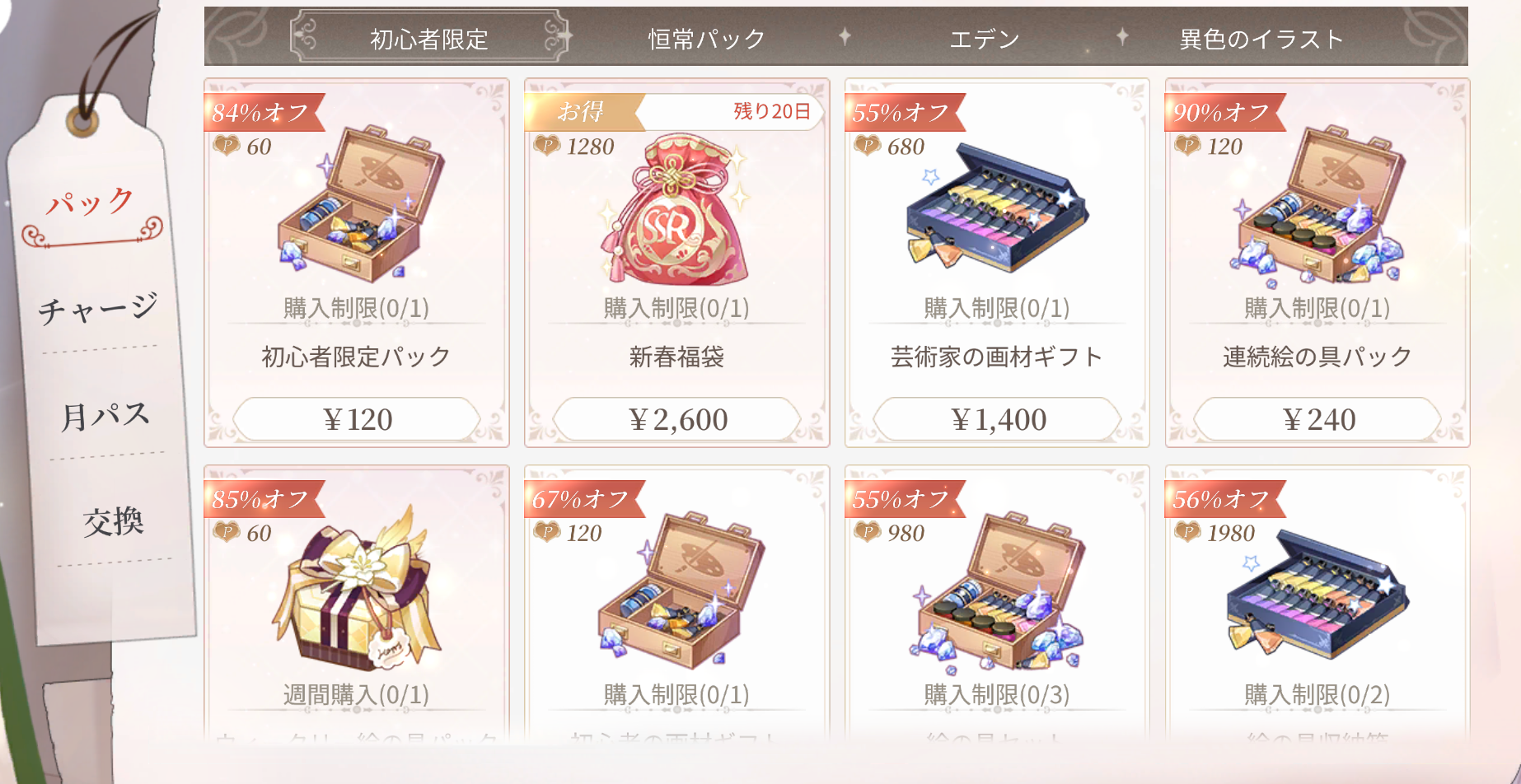The image size is (1521, 784).
Task: Click the ¥240 price button
Action: click(x=1317, y=420)
